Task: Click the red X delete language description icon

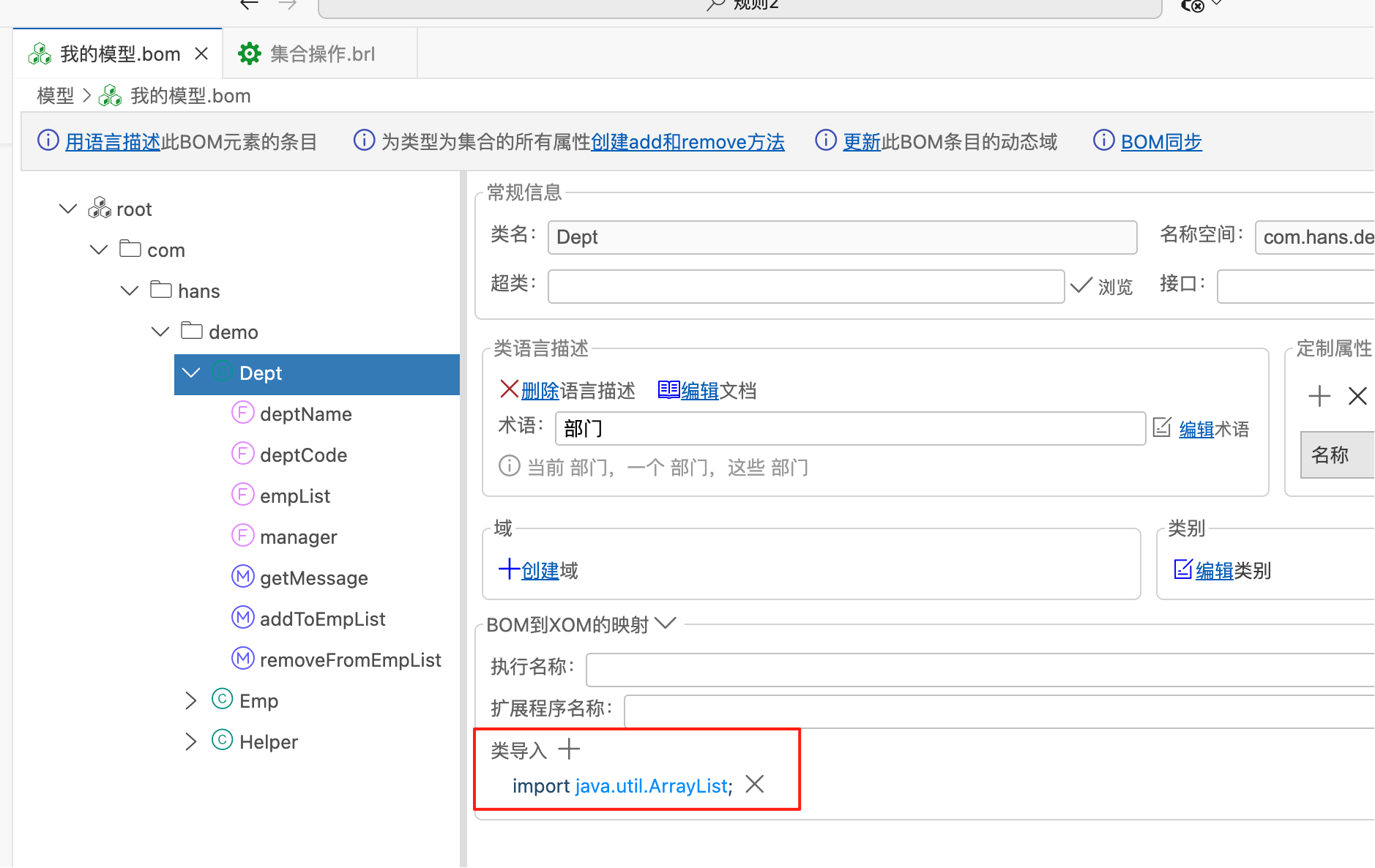Action: coord(509,389)
